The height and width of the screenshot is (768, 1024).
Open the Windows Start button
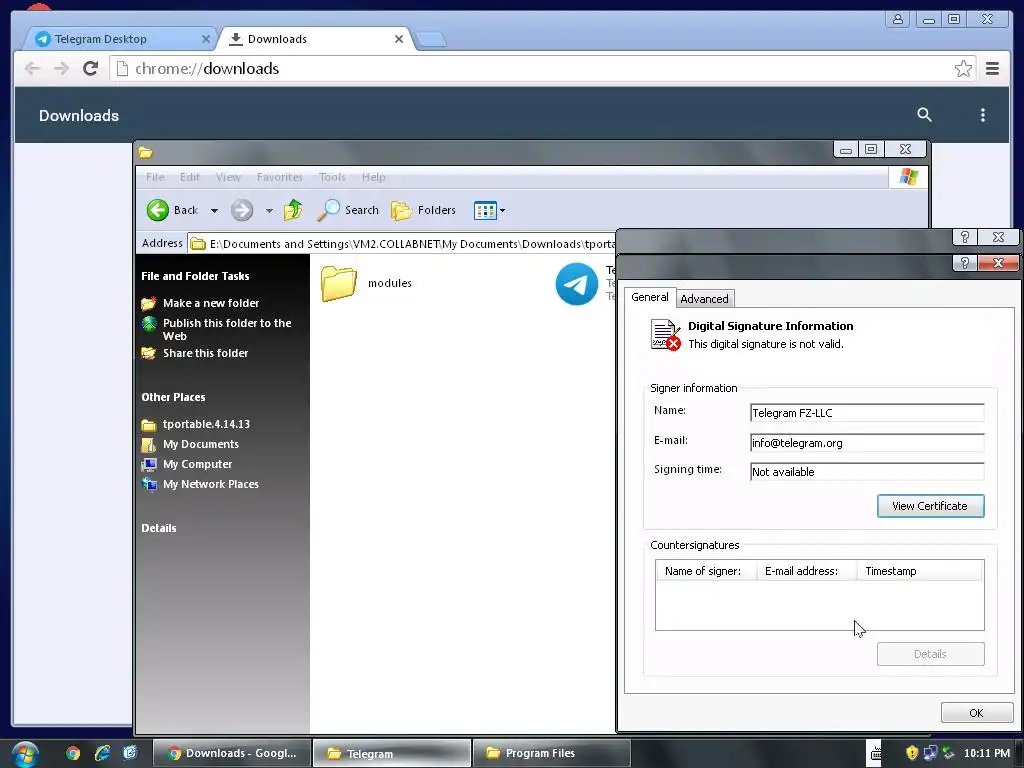coord(24,754)
